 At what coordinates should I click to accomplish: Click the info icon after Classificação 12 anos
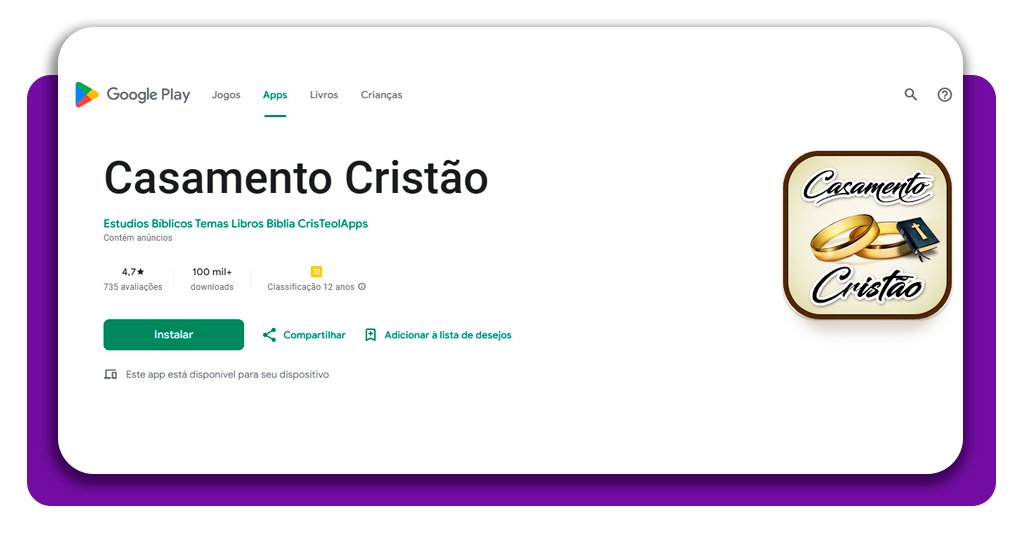click(x=362, y=287)
